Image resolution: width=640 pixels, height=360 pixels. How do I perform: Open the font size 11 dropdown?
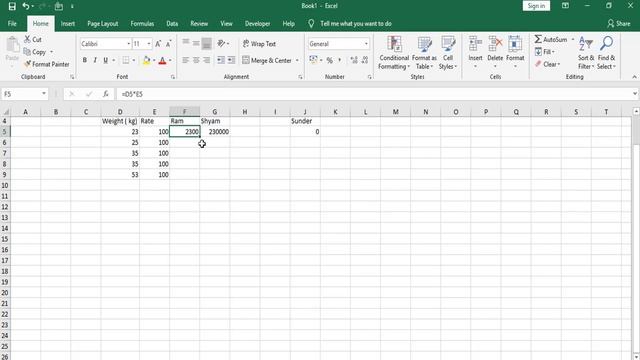149,44
